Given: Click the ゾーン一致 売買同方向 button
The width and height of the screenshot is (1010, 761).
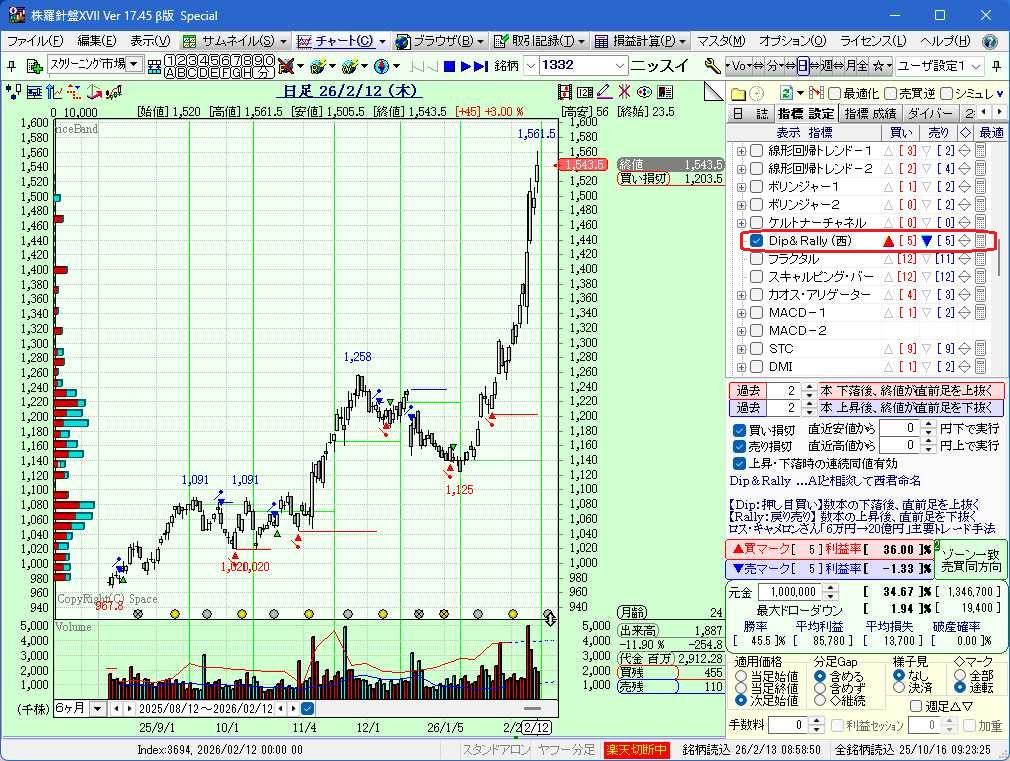Looking at the screenshot, I should 971,559.
